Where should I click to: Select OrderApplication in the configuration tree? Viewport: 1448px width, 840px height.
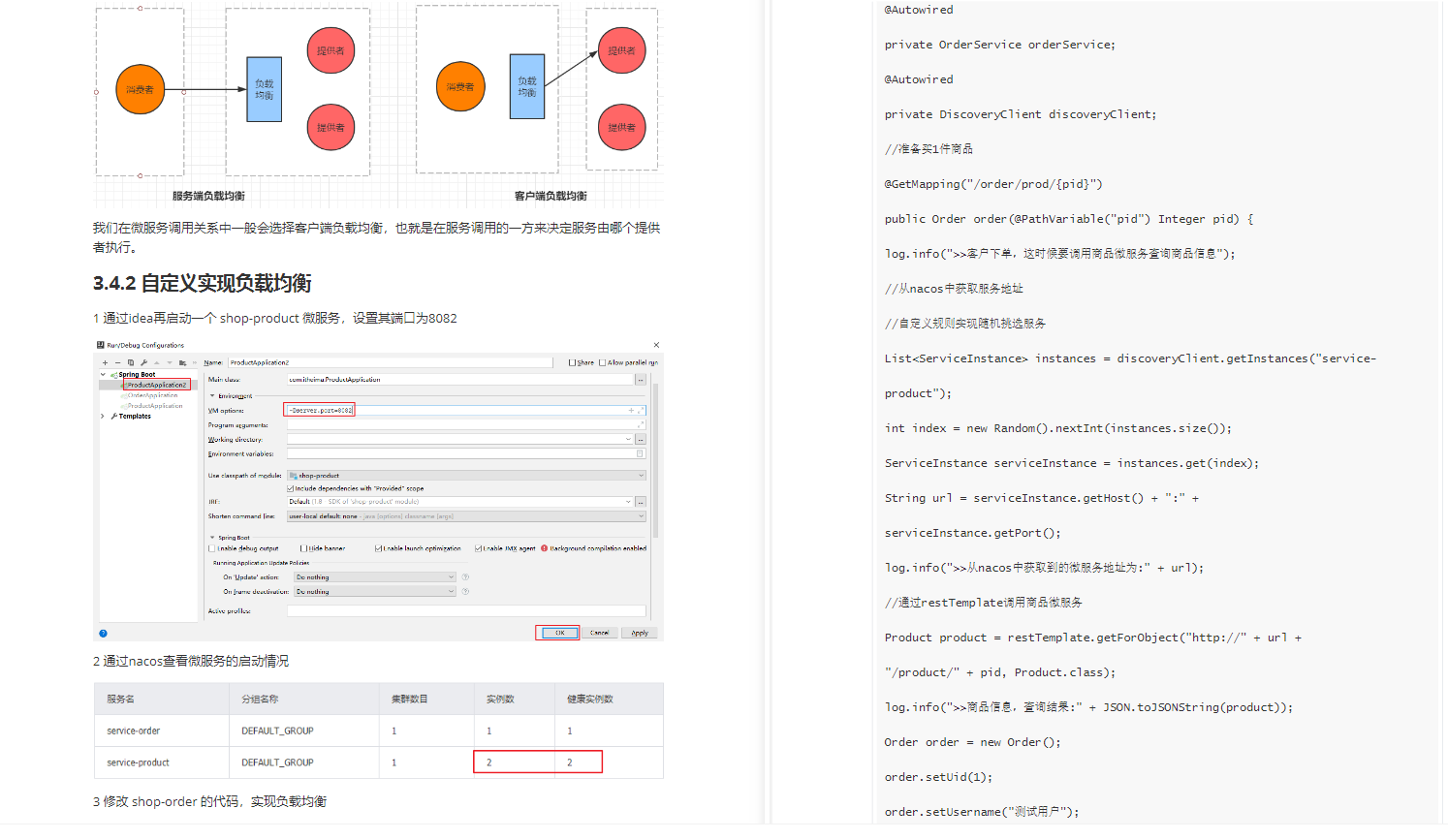[x=151, y=395]
